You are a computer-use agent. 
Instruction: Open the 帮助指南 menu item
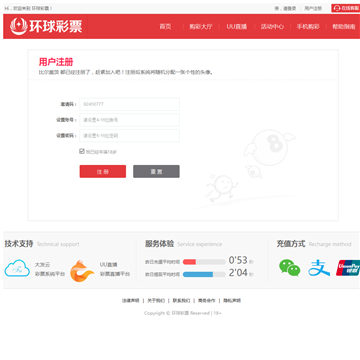[344, 27]
